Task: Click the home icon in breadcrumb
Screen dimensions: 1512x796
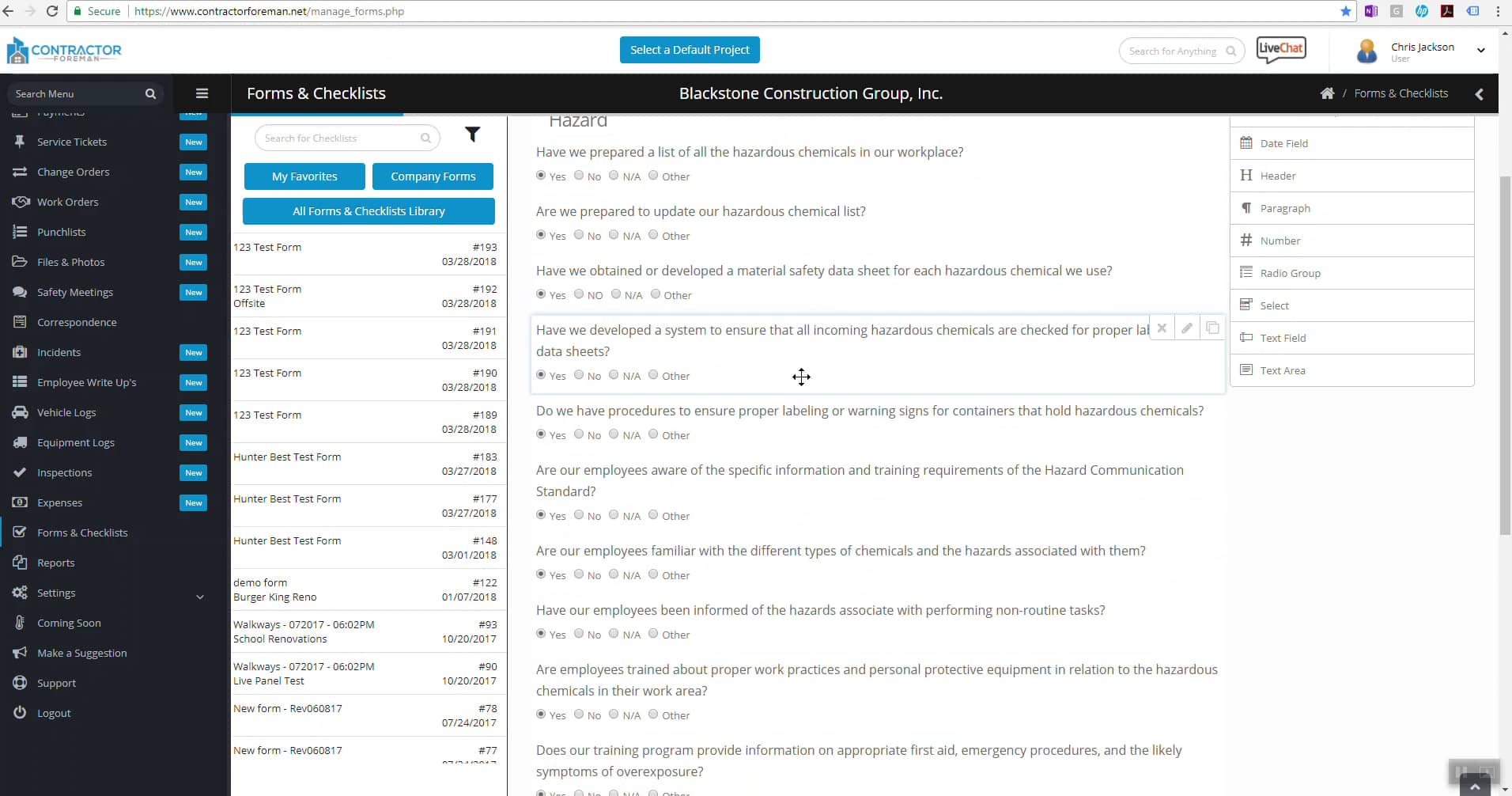Action: (1327, 93)
